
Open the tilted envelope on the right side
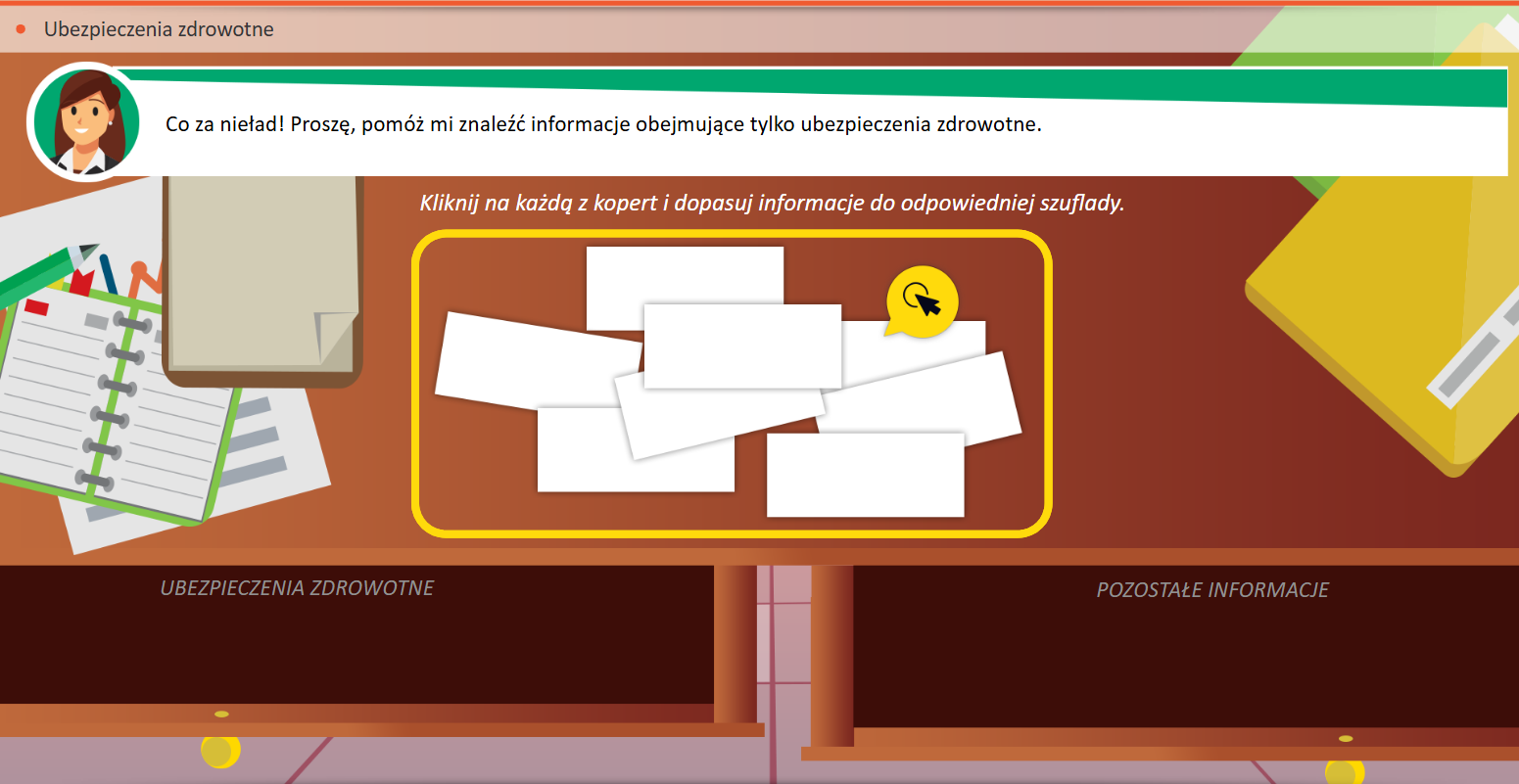[940, 396]
